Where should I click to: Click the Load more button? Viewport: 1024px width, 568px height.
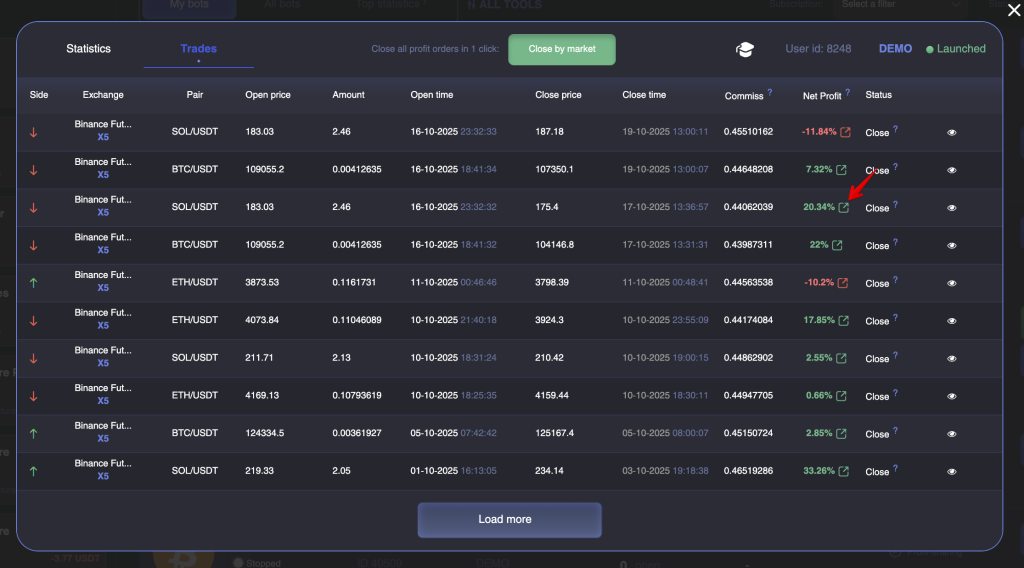coord(509,520)
